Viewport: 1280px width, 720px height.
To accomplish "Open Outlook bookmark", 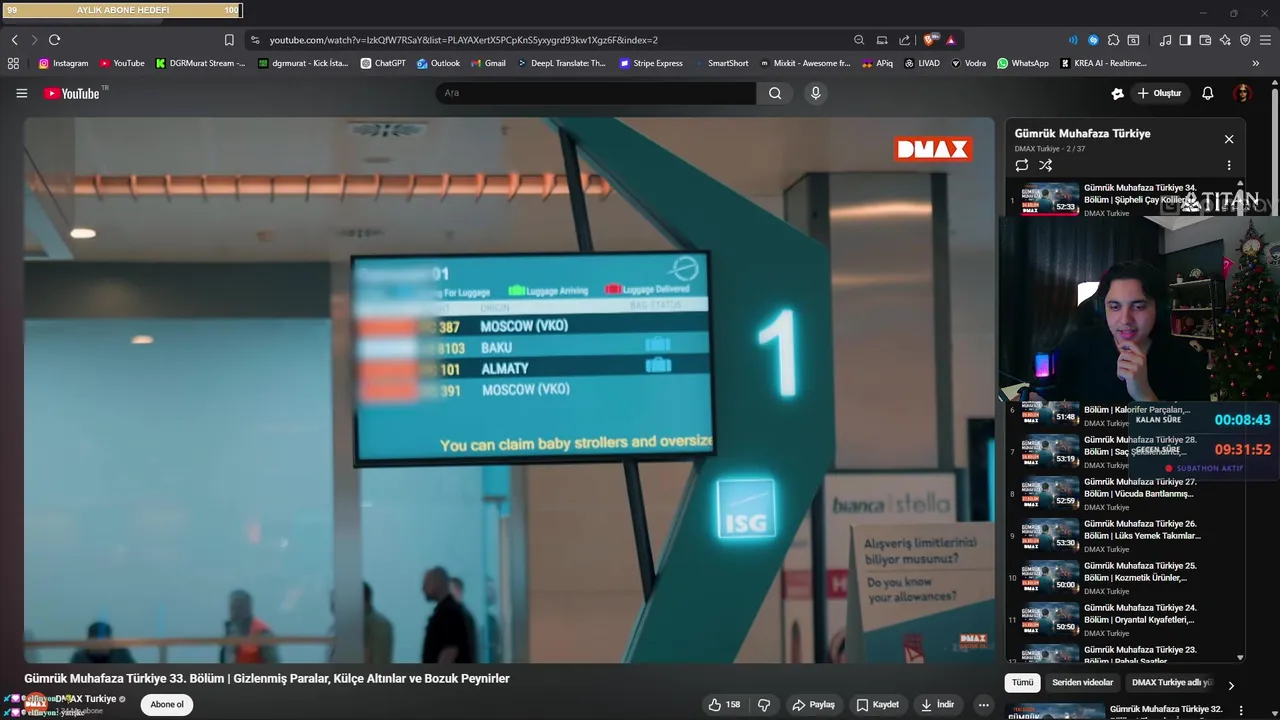I will 438,63.
